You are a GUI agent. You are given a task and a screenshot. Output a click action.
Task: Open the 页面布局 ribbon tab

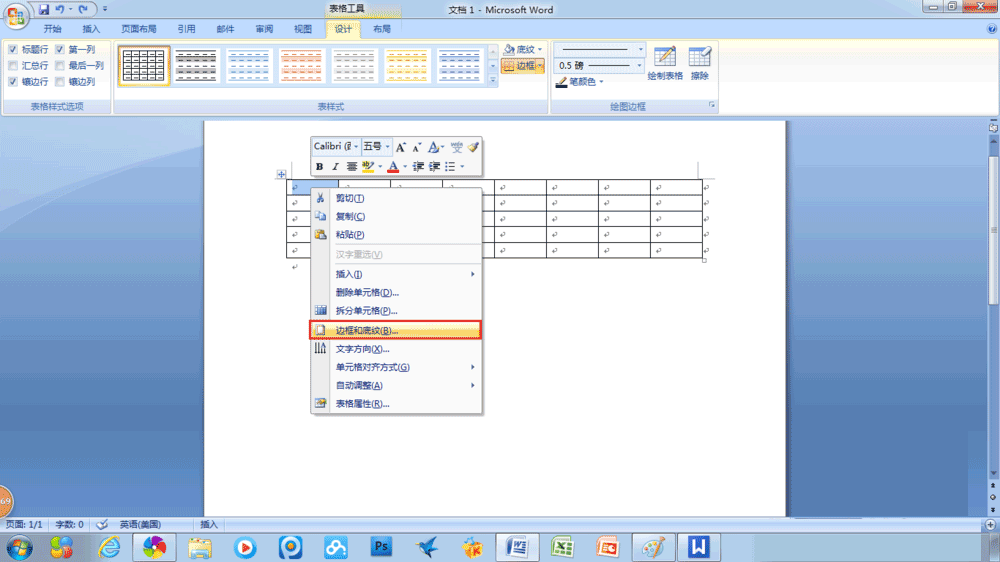pos(138,29)
